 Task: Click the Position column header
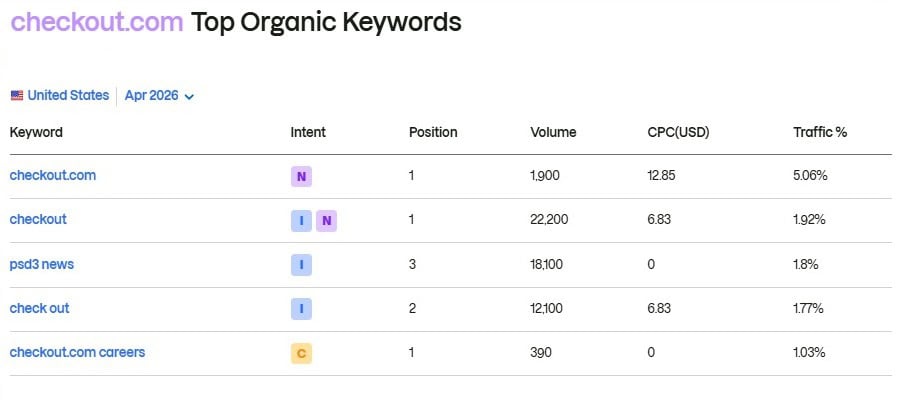click(433, 132)
